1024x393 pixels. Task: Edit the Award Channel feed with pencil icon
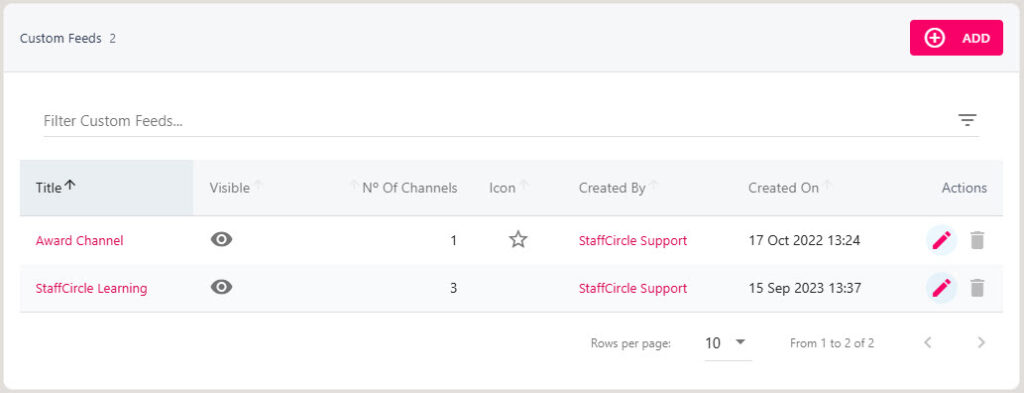[941, 240]
